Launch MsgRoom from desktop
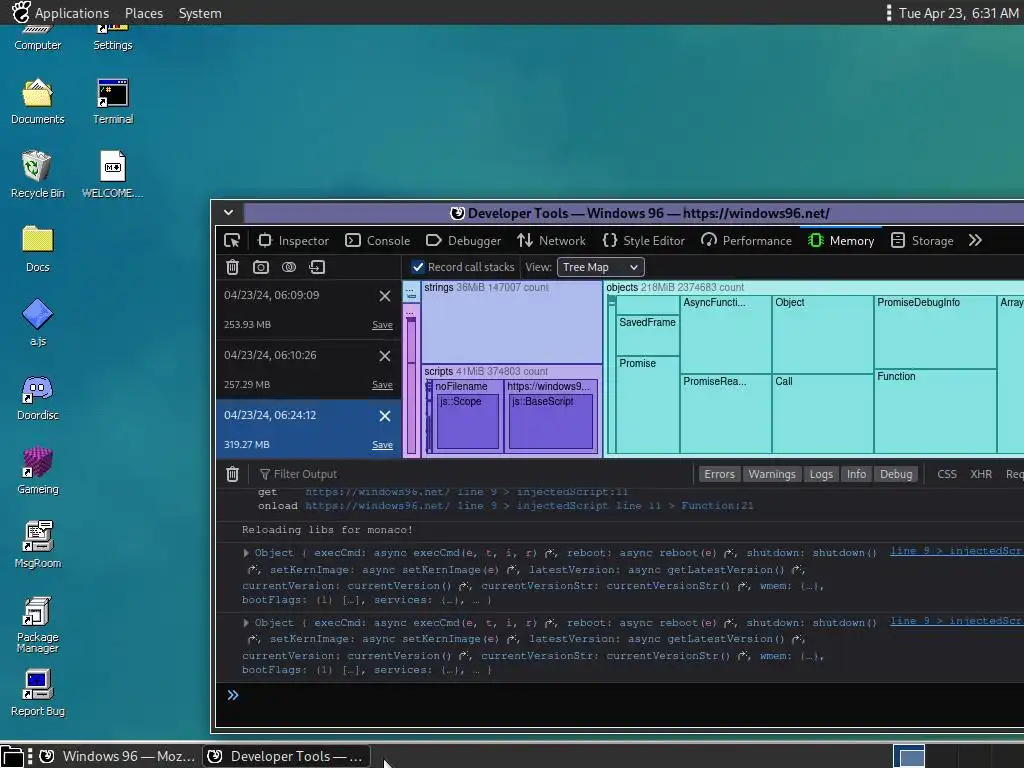 pyautogui.click(x=37, y=544)
